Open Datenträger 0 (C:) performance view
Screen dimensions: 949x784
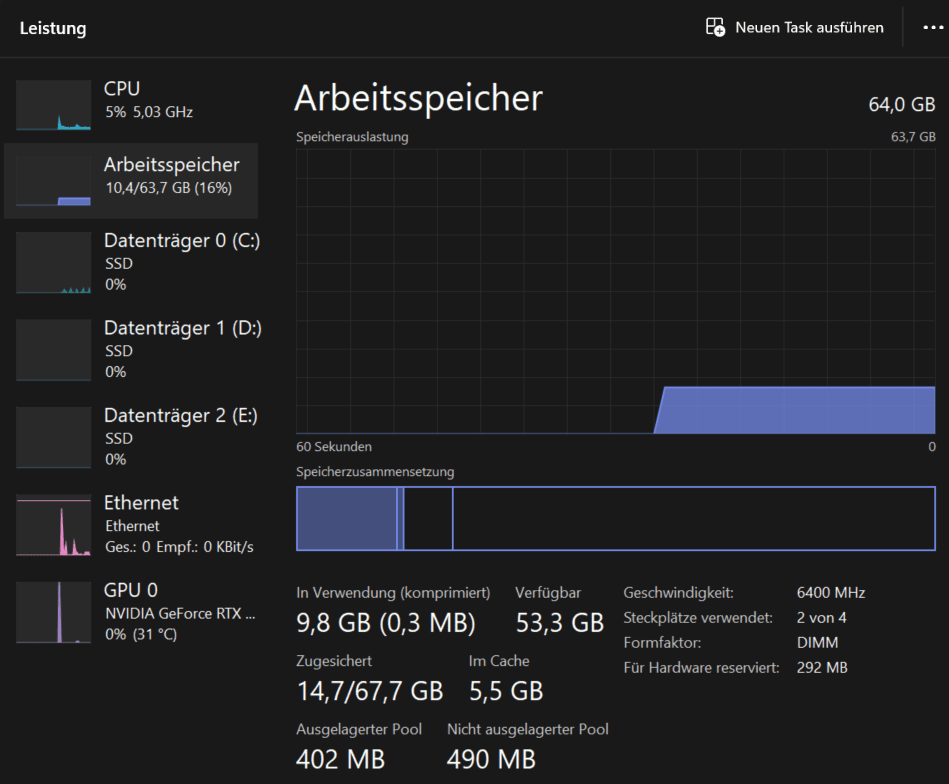182,241
